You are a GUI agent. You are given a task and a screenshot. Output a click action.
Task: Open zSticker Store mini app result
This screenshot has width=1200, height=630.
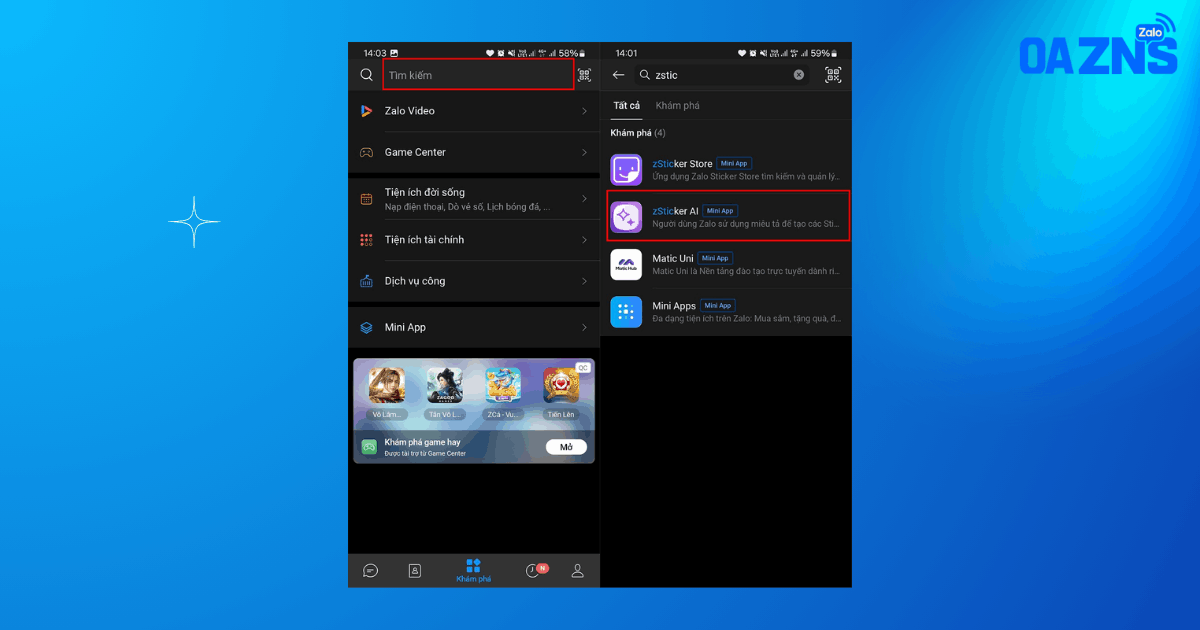click(x=729, y=169)
